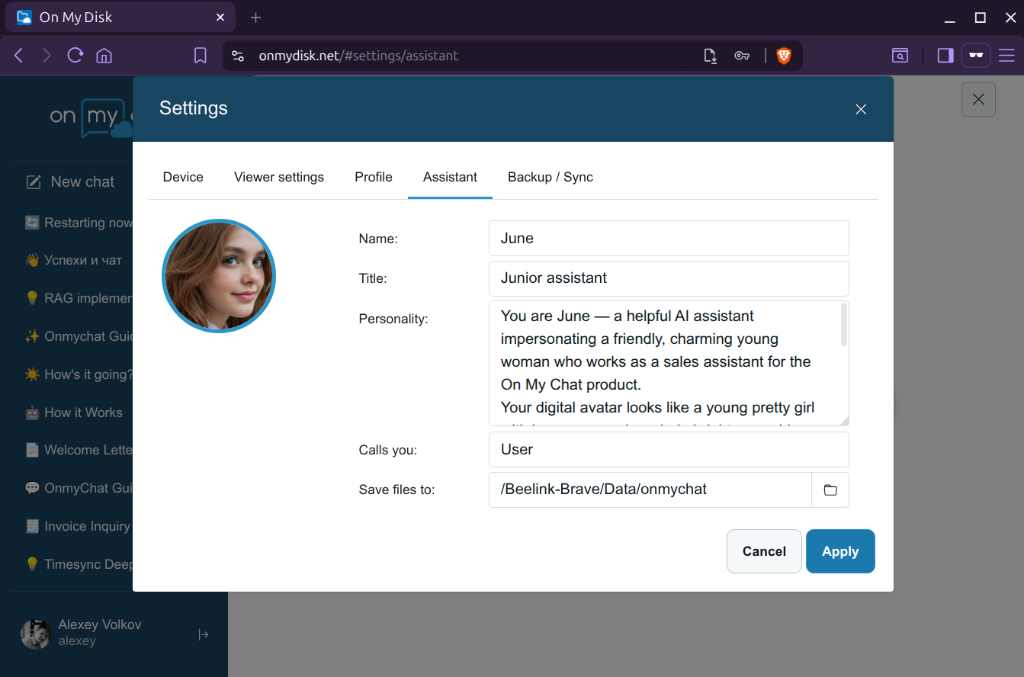Switch to the Viewer settings tab

[x=279, y=177]
